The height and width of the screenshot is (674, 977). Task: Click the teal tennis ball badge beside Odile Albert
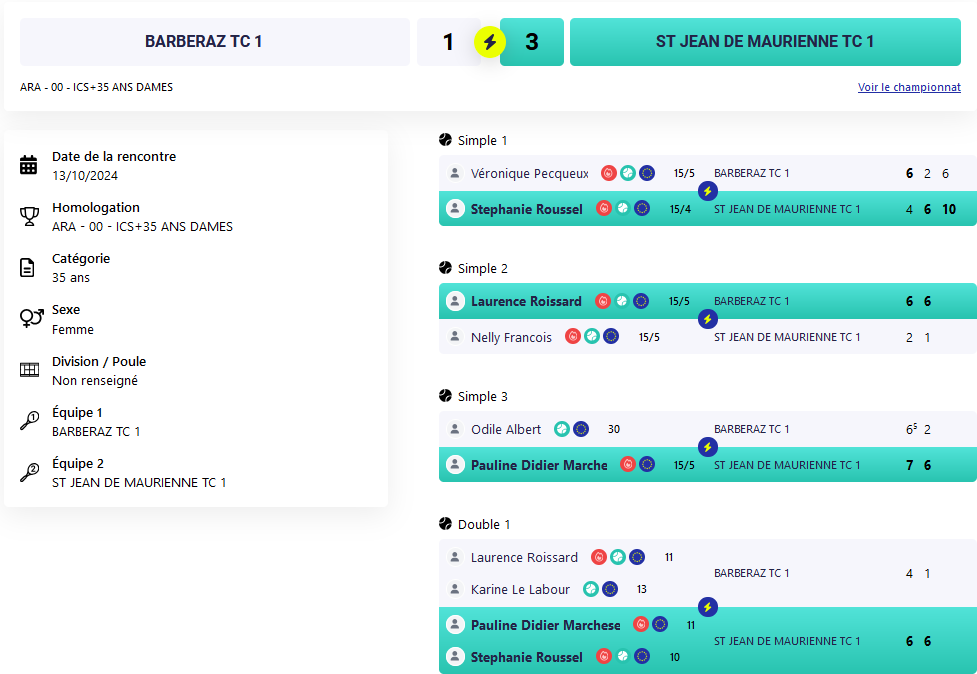tap(561, 429)
